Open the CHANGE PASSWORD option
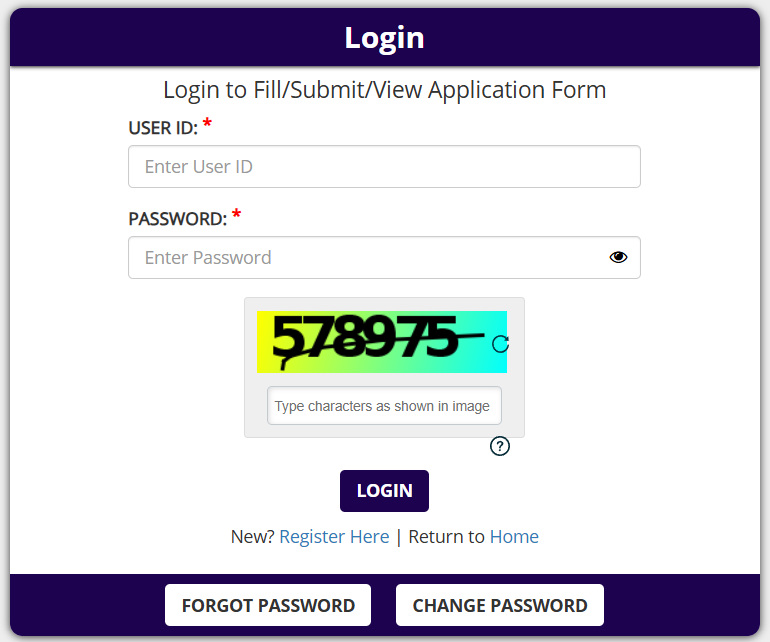 [x=500, y=605]
